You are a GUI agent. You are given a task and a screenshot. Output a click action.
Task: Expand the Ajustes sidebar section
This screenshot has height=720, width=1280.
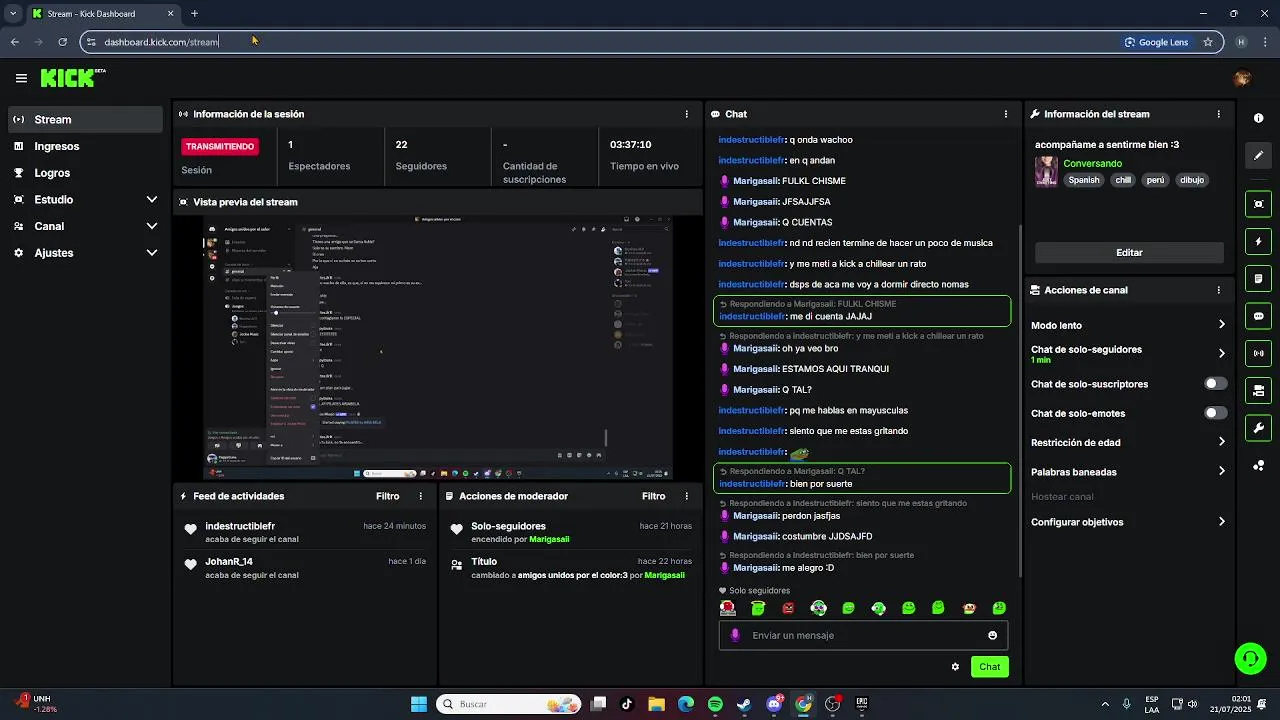coord(85,253)
